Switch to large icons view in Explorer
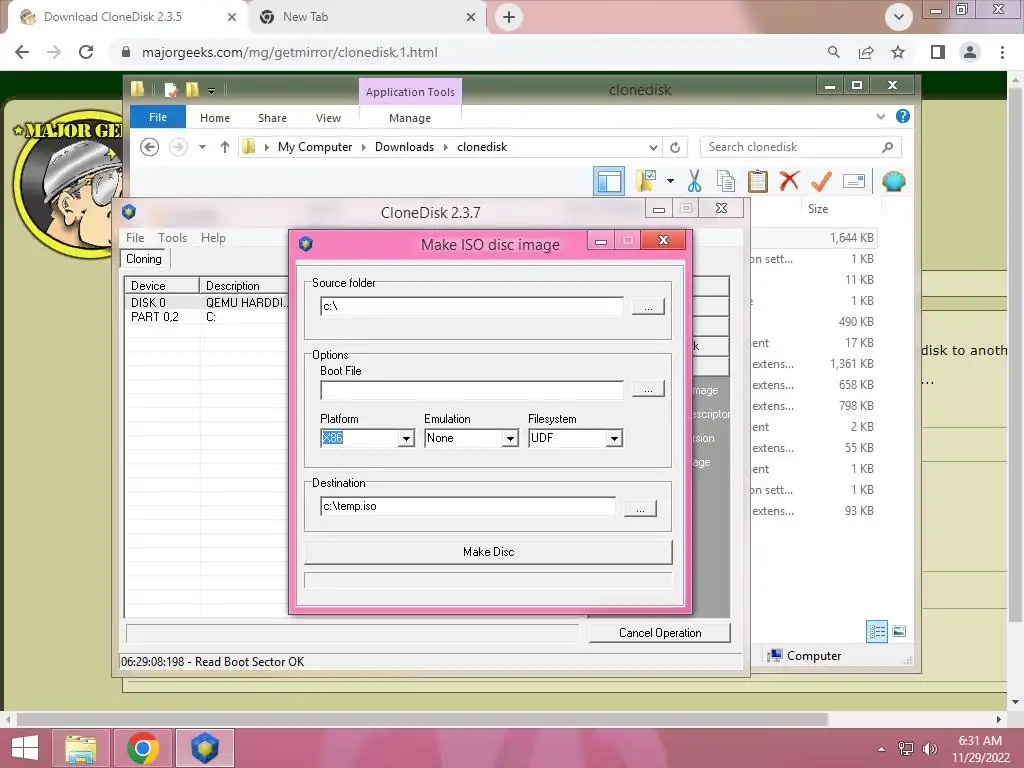Screen dimensions: 1024x768 899,631
